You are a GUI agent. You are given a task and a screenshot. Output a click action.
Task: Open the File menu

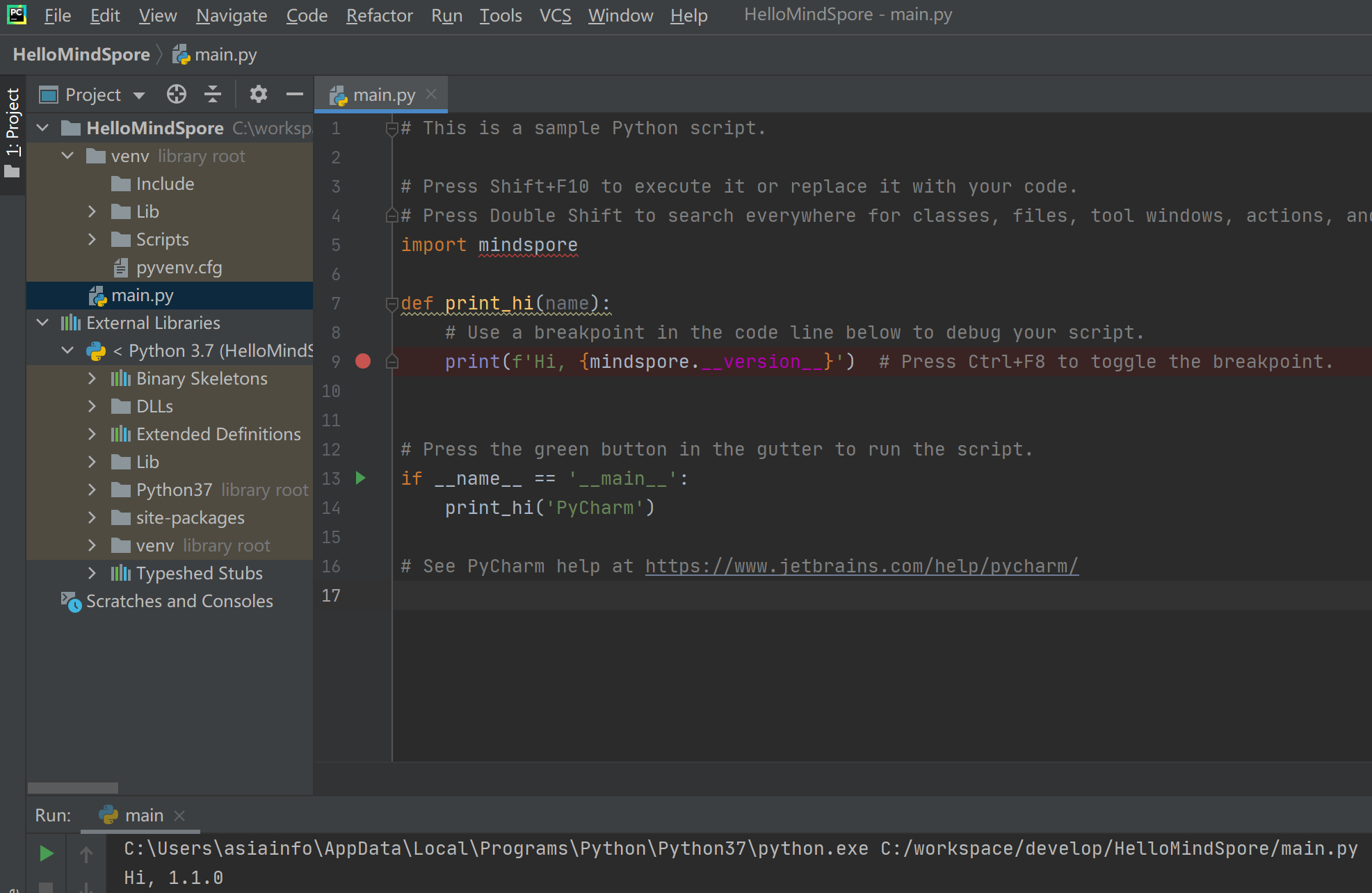[x=58, y=15]
